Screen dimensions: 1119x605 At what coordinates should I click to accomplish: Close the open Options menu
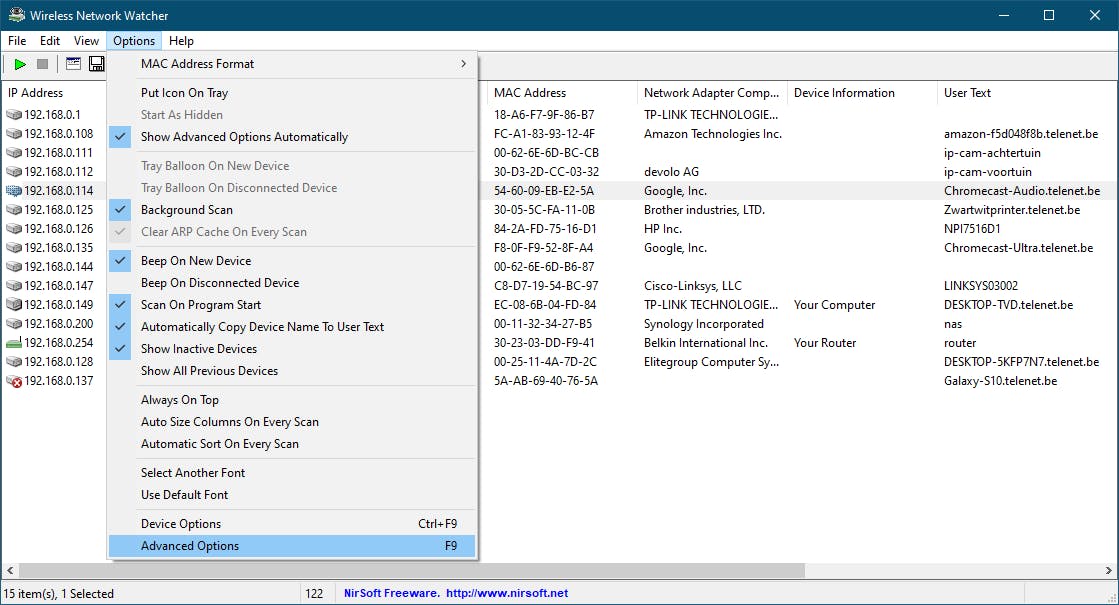tap(134, 41)
